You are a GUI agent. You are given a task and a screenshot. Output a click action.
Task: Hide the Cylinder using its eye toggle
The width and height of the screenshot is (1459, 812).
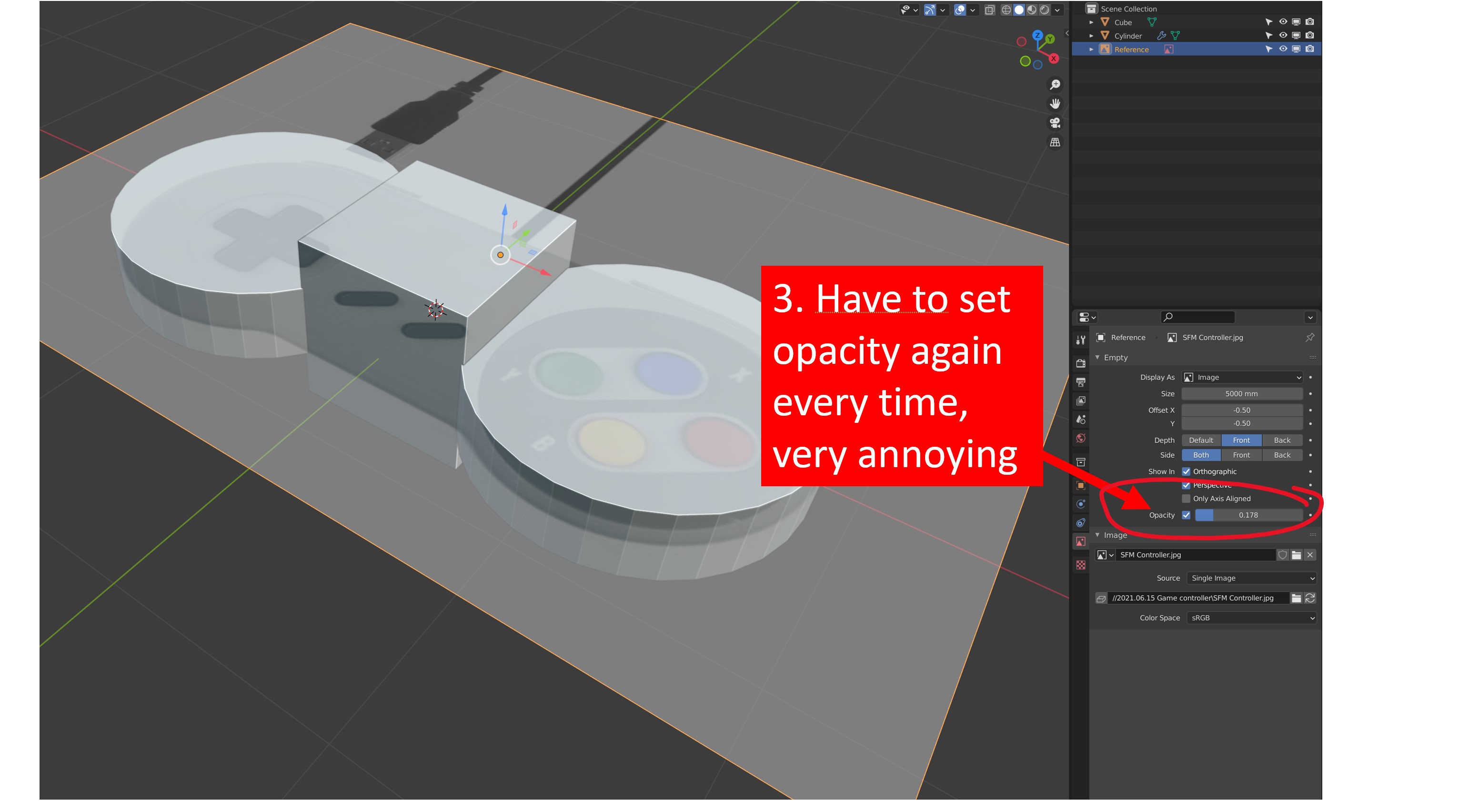pos(1283,35)
